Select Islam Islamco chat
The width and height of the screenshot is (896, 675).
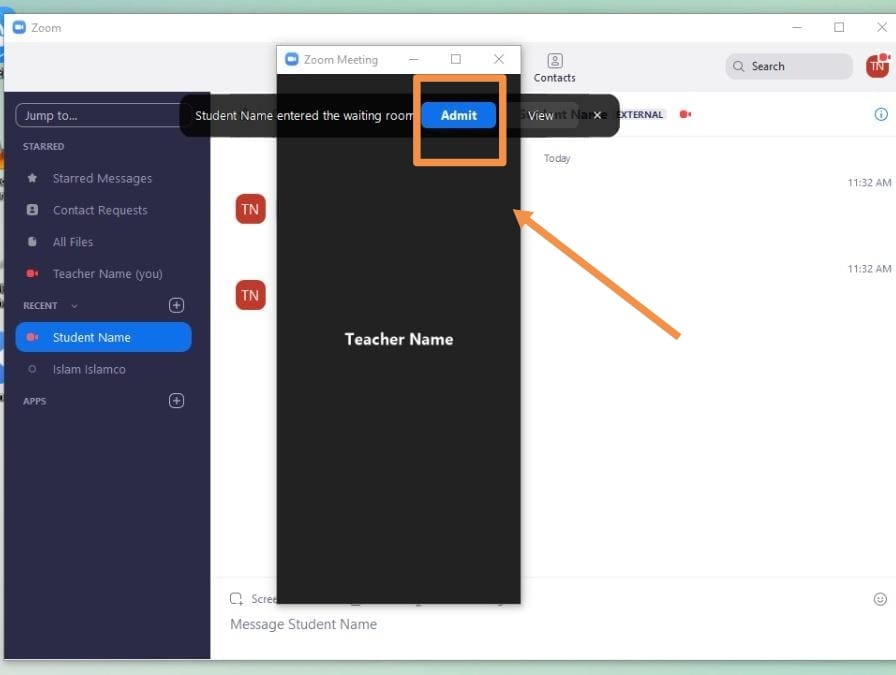pyautogui.click(x=103, y=369)
